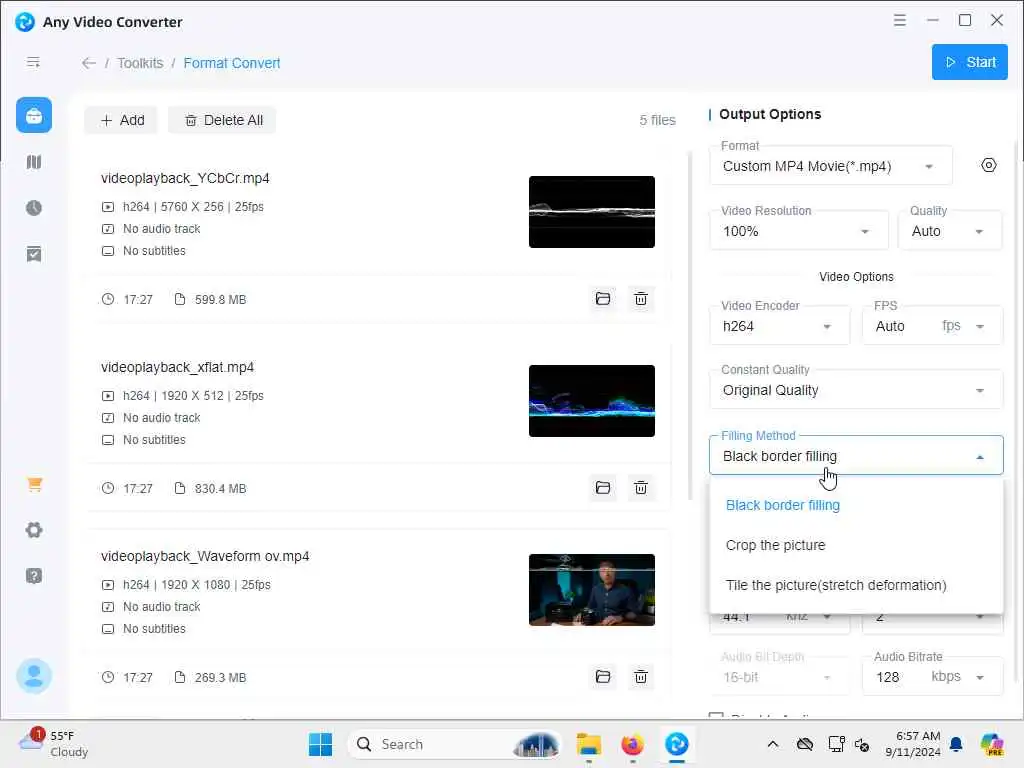Open the title bar hamburger menu
Screen dimensions: 1024x768
(900, 20)
